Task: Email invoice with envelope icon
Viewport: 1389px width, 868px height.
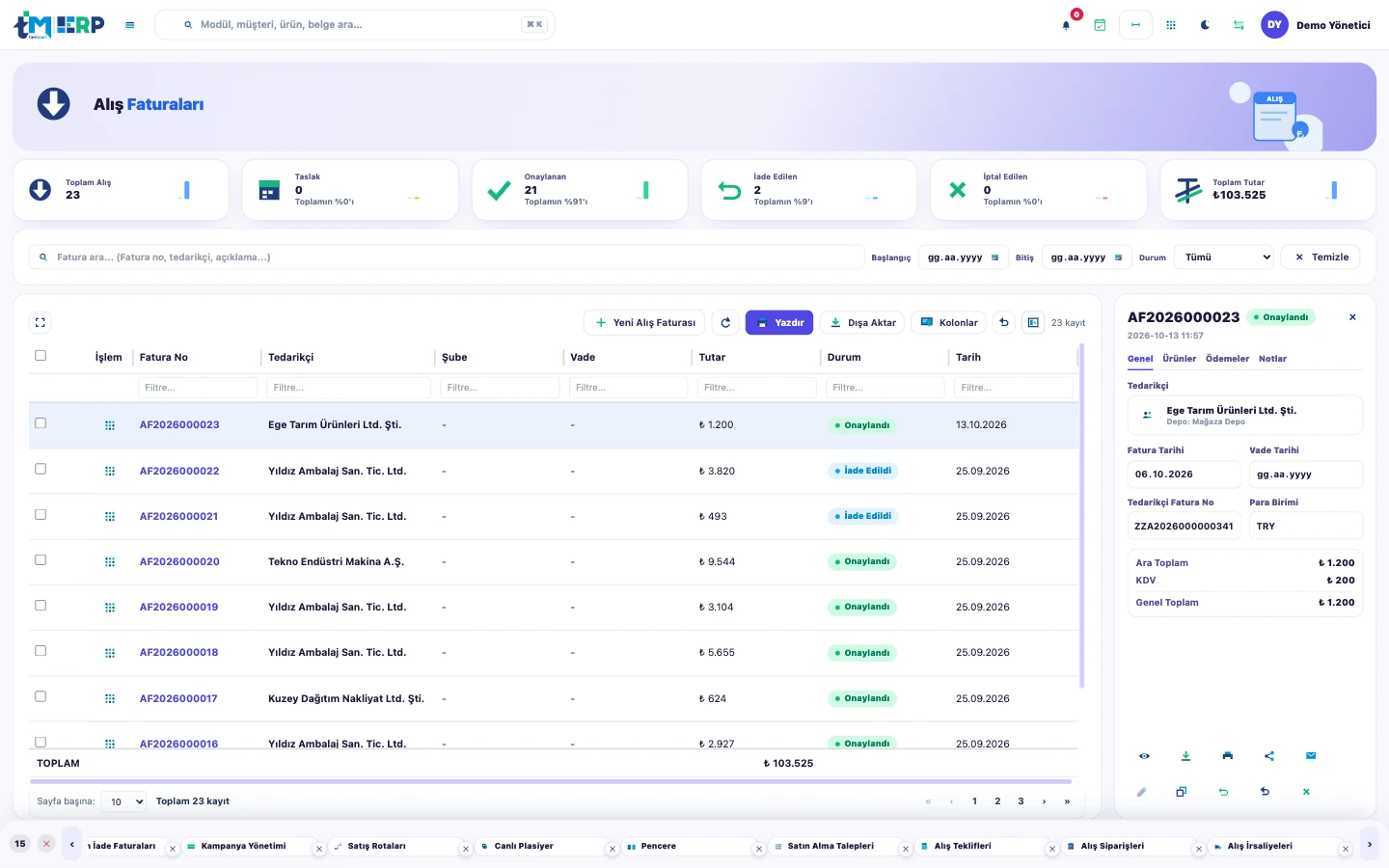Action: [x=1311, y=756]
